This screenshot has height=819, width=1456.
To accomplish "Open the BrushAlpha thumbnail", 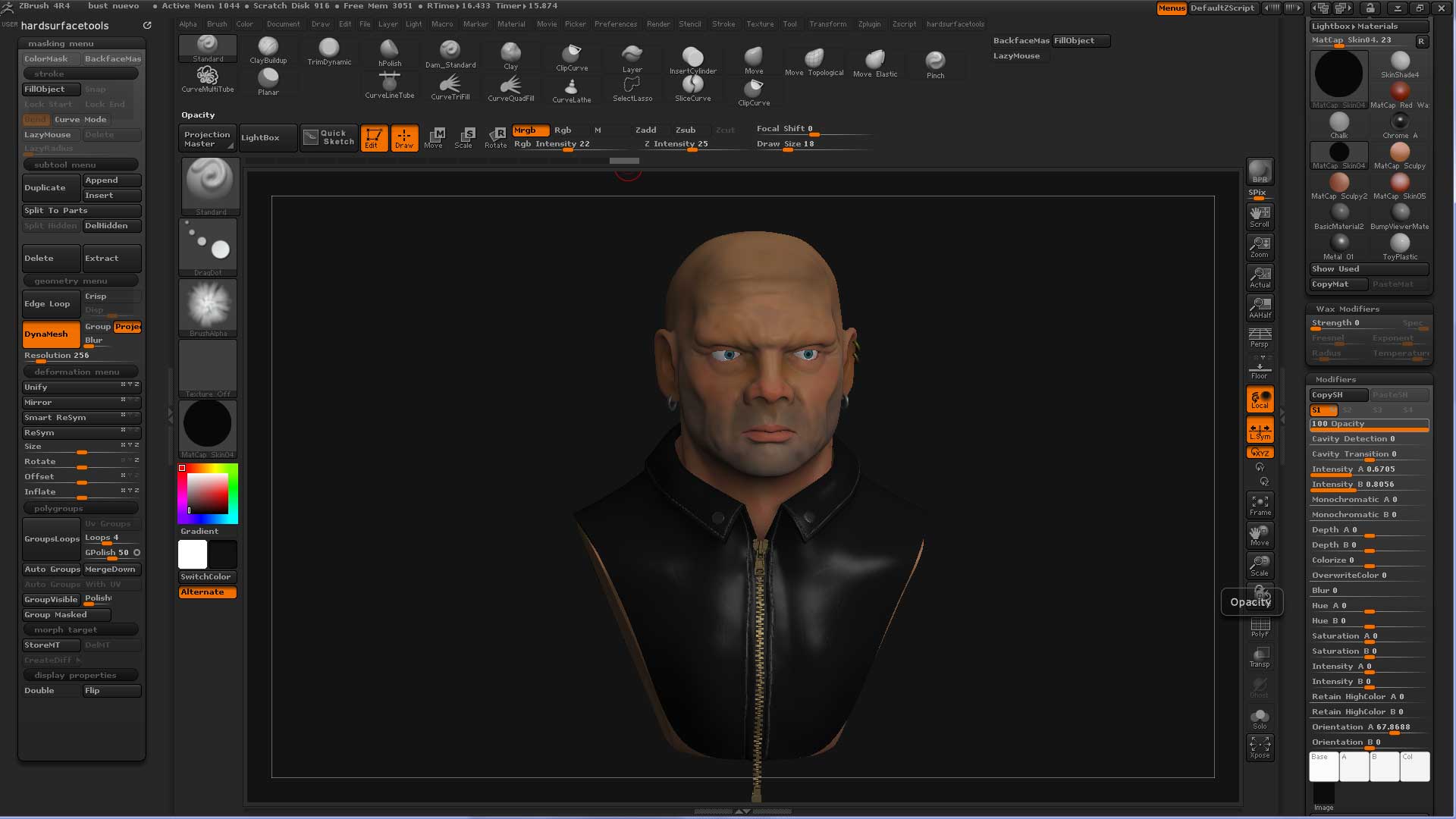I will tap(208, 308).
